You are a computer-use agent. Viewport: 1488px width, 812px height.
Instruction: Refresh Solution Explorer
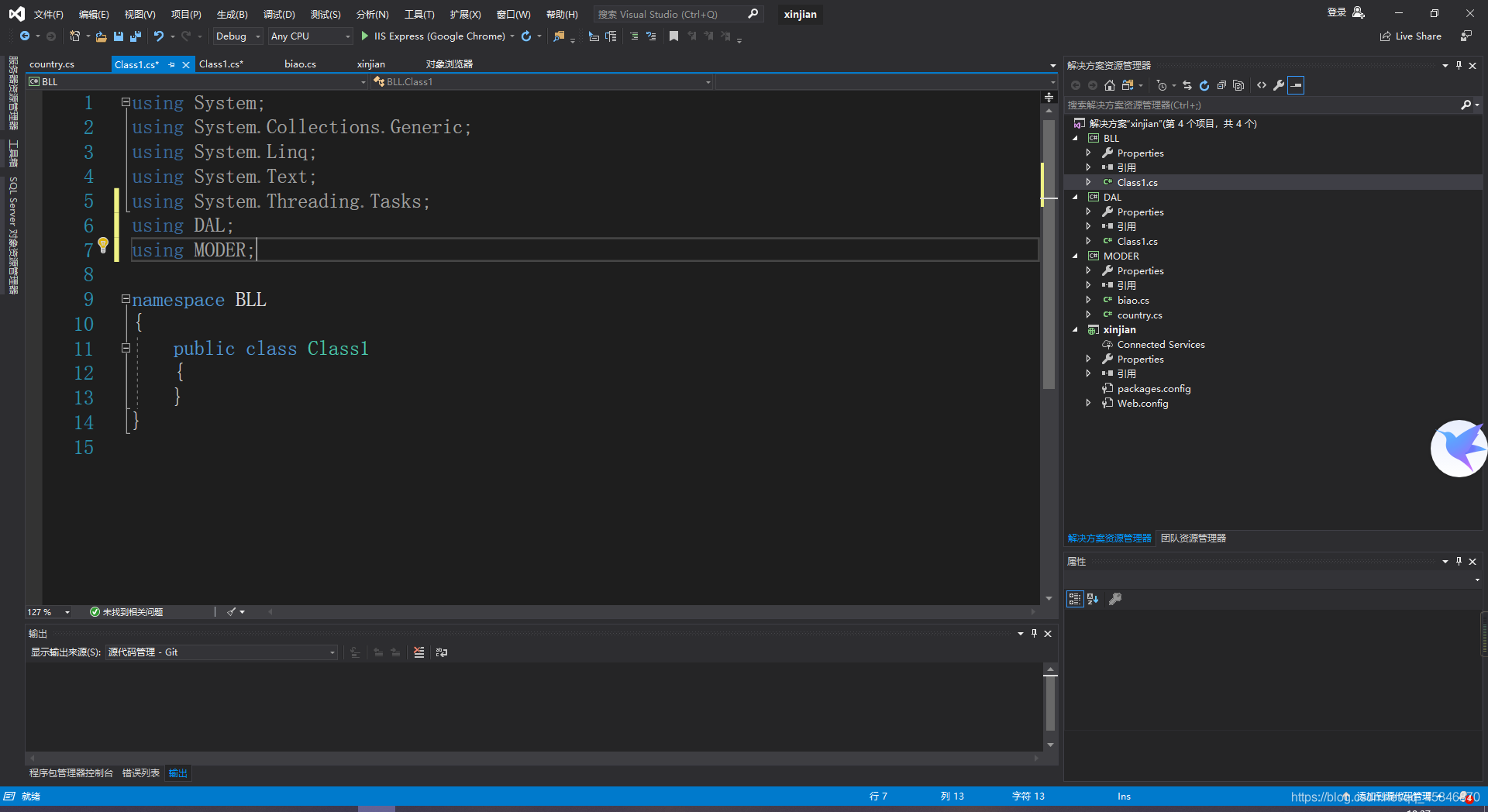1204,85
